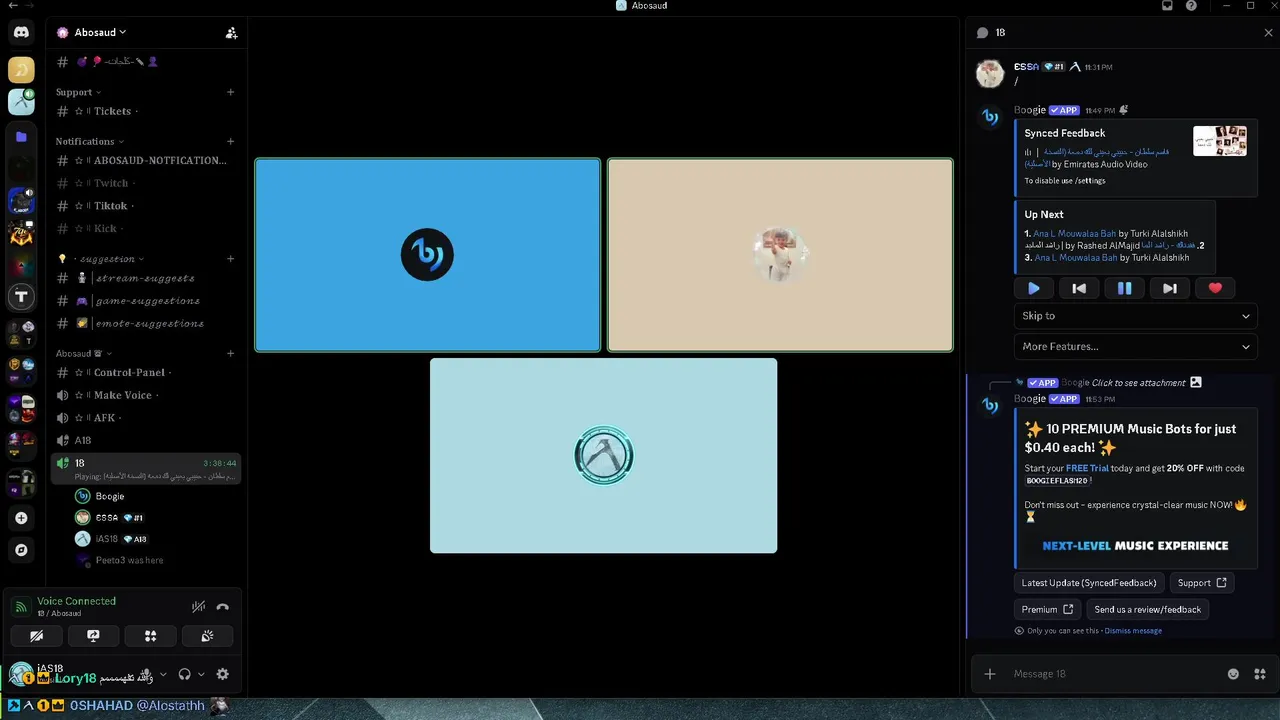
Task: Create channel in suggestion category
Action: (230, 259)
